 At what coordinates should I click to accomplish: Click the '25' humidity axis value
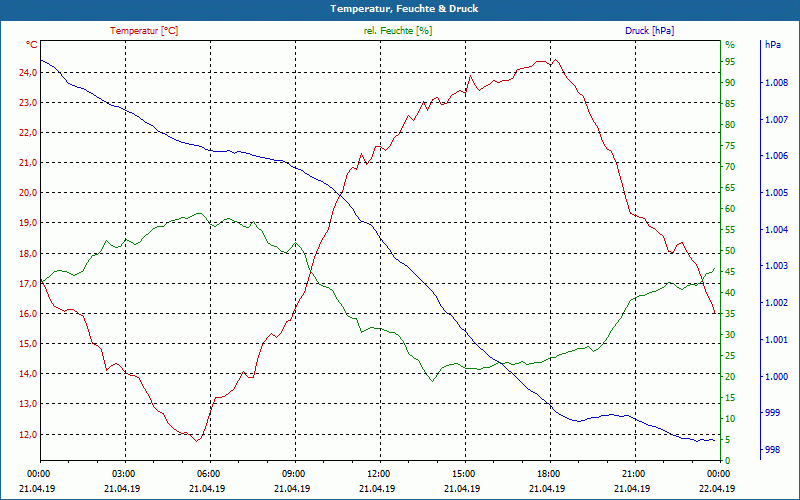pyautogui.click(x=730, y=356)
